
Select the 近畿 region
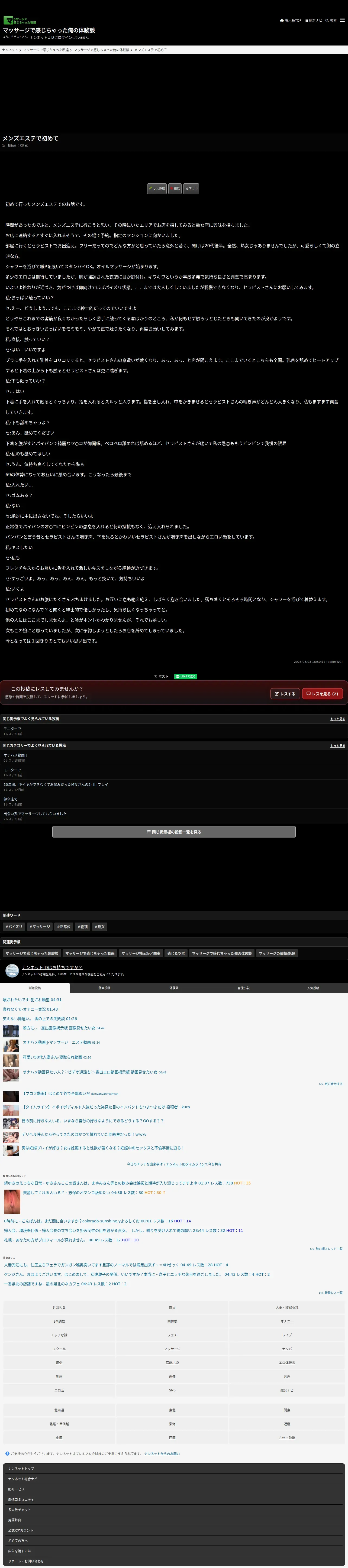pyautogui.click(x=287, y=1424)
